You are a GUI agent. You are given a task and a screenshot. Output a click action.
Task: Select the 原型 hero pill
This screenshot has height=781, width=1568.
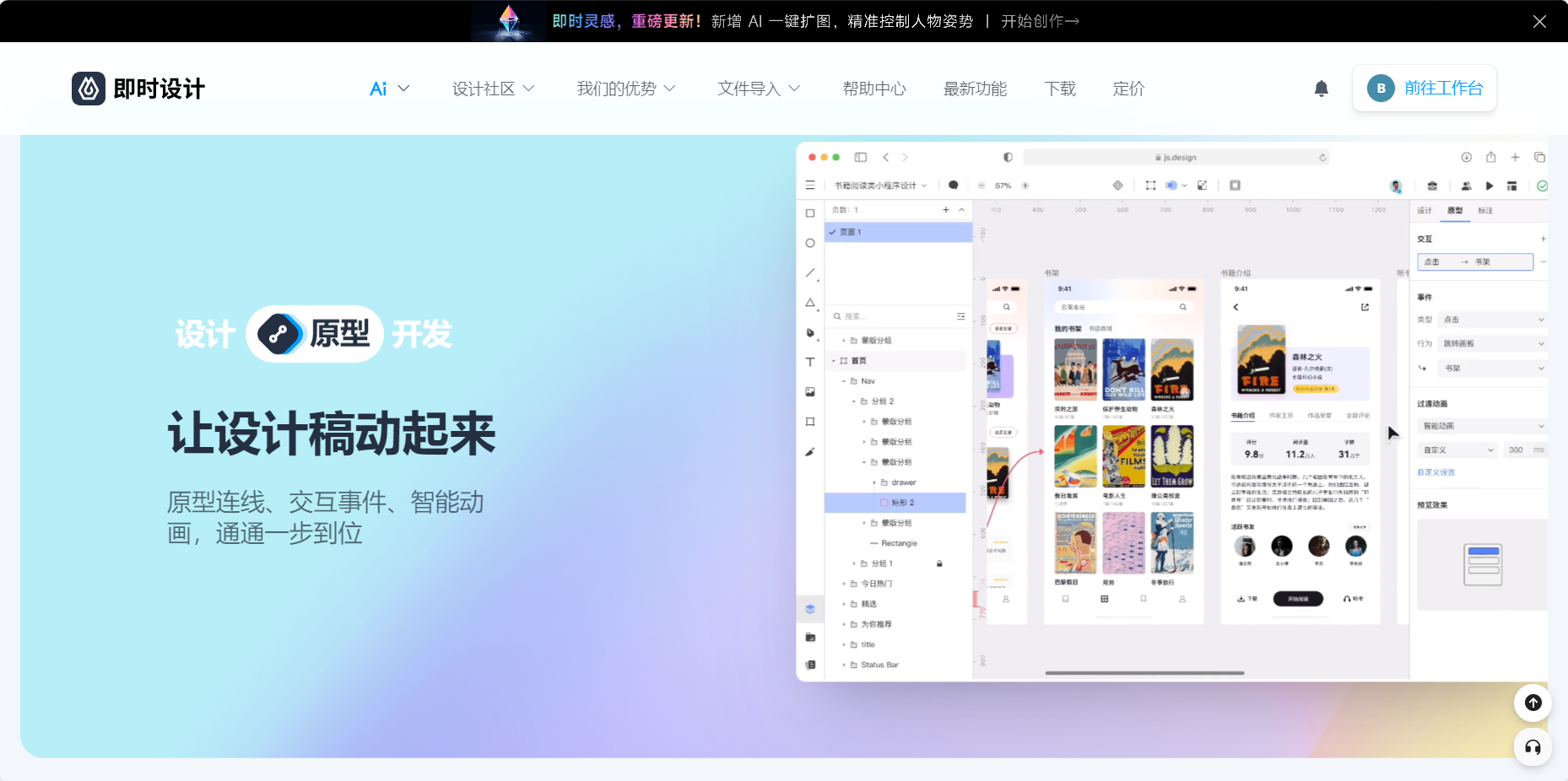[x=315, y=334]
